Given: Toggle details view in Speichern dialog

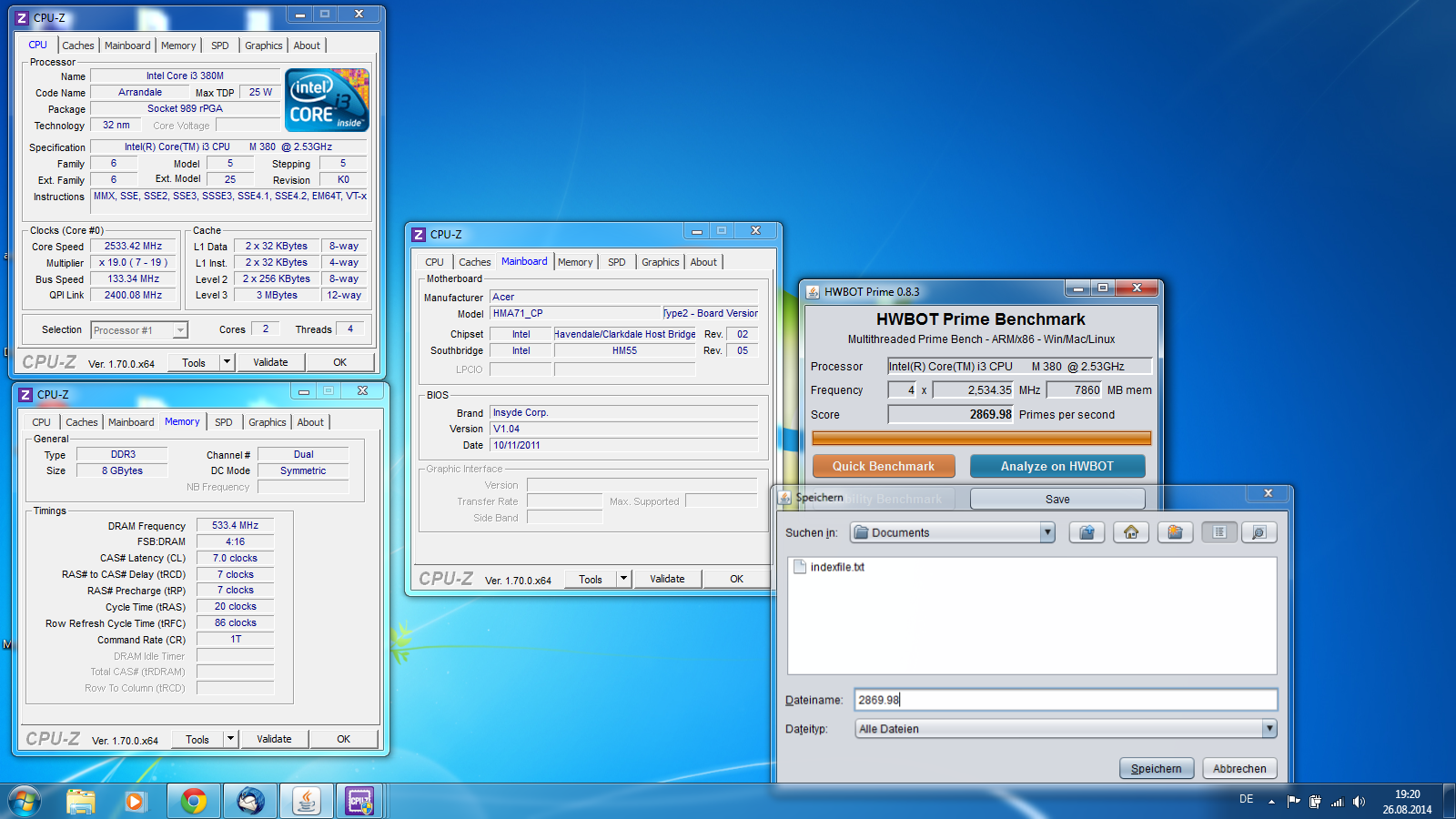Looking at the screenshot, I should coord(1259,532).
